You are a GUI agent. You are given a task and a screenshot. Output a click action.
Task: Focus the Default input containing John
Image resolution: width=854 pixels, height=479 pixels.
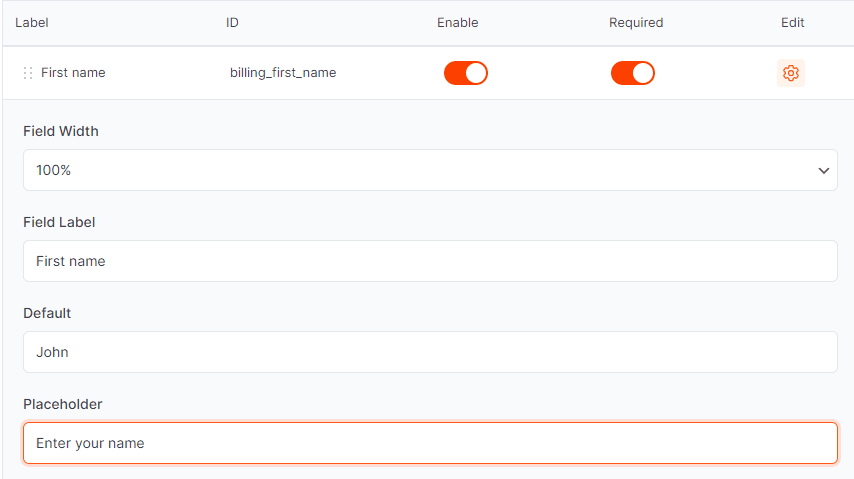430,352
